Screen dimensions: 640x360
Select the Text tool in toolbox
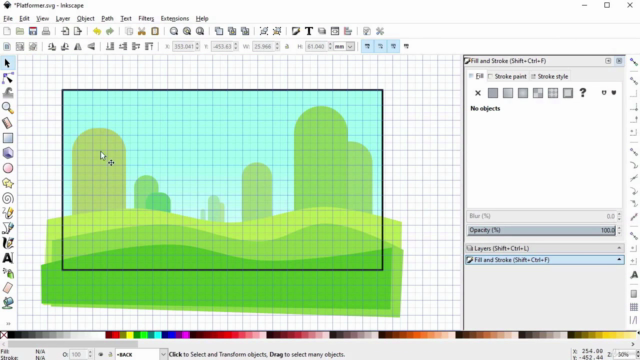point(7,258)
